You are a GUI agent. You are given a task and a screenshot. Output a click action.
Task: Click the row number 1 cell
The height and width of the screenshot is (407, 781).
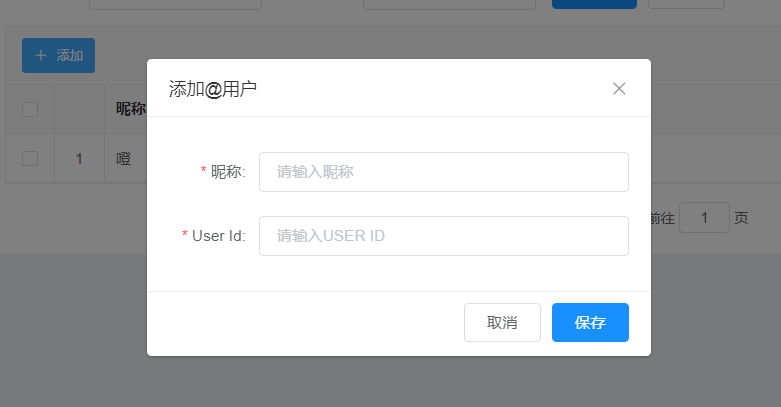coord(79,159)
